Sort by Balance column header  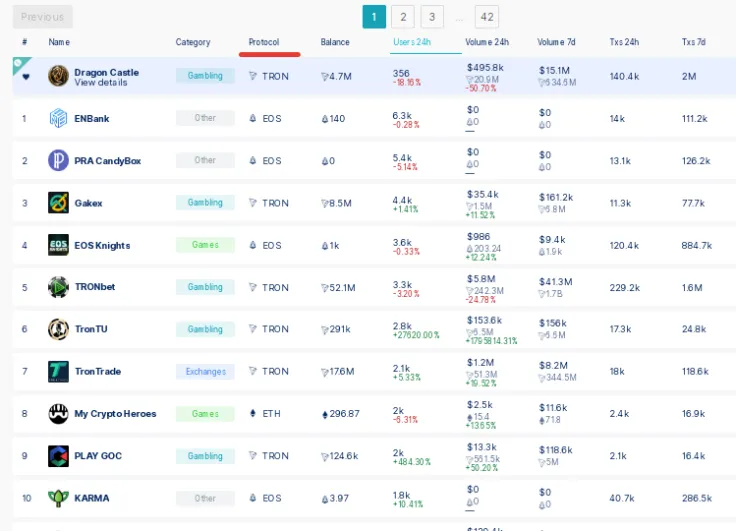pyautogui.click(x=335, y=42)
